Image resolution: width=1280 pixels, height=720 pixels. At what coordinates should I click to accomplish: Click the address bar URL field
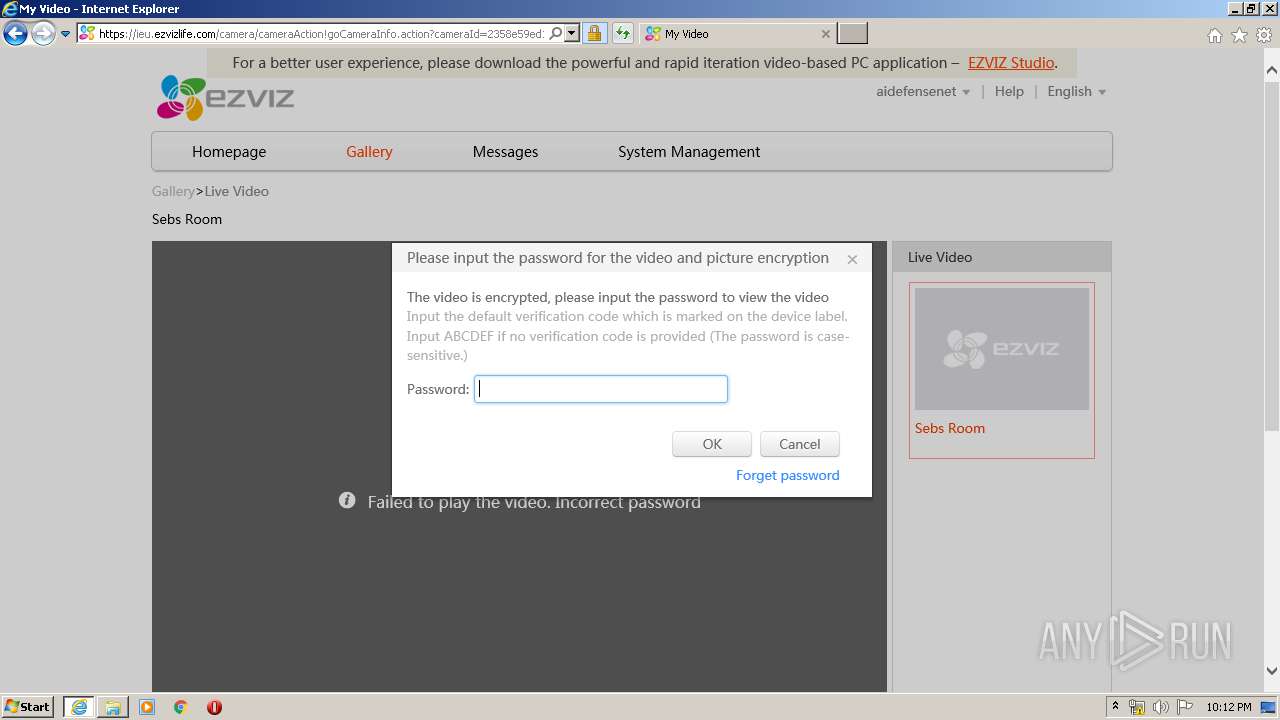(321, 33)
